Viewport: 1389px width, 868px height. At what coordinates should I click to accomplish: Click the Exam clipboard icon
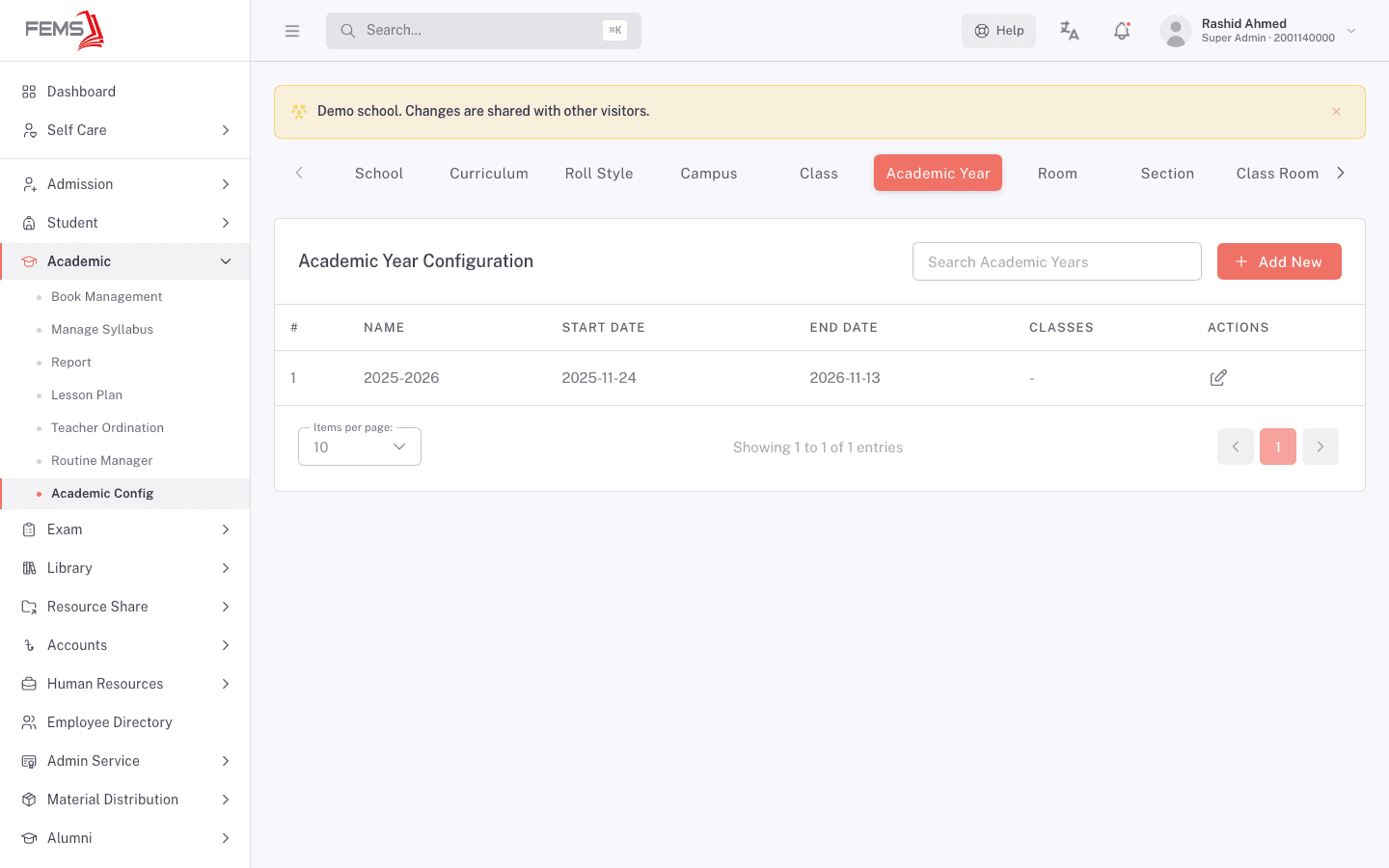29,529
